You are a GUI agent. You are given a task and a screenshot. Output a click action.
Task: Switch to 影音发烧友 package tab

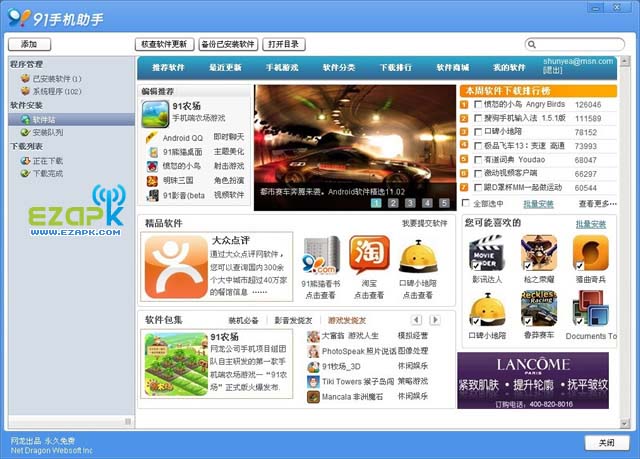pos(293,321)
